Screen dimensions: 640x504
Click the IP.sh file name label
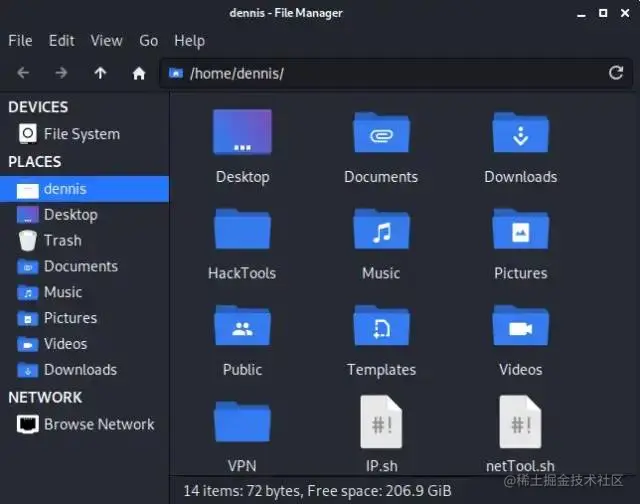pos(381,466)
